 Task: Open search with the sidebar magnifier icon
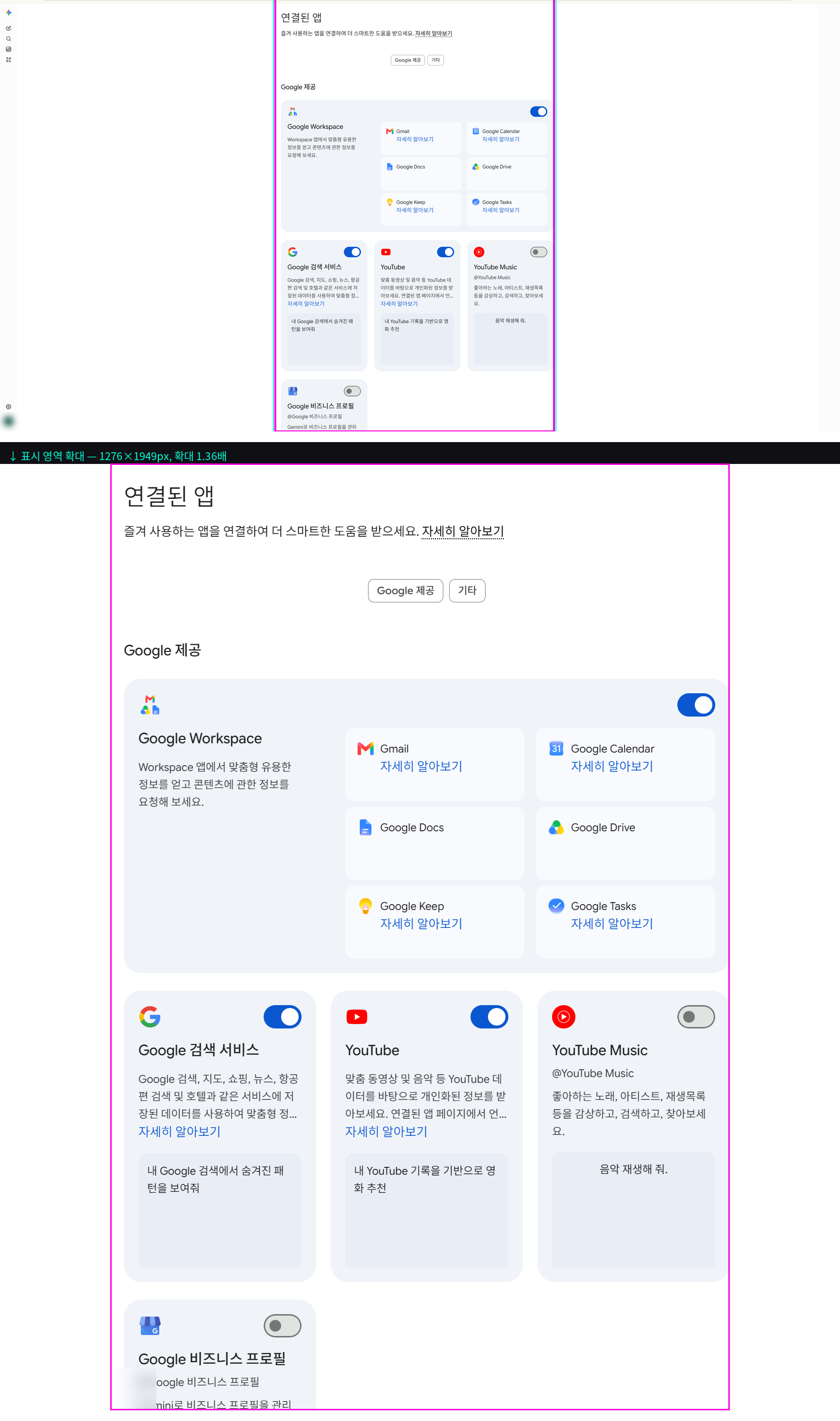[x=8, y=38]
